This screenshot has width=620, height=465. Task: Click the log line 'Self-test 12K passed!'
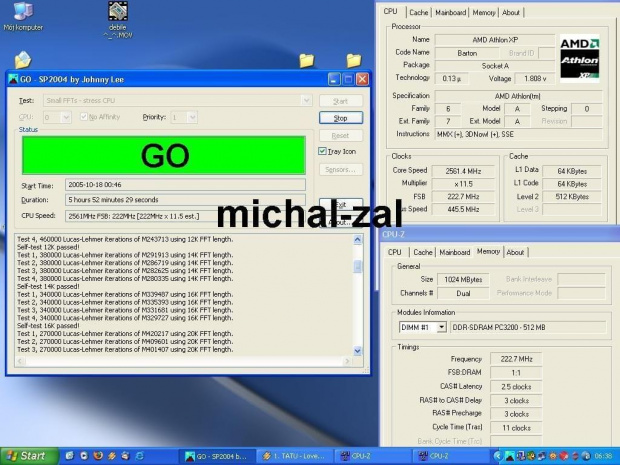[48, 247]
